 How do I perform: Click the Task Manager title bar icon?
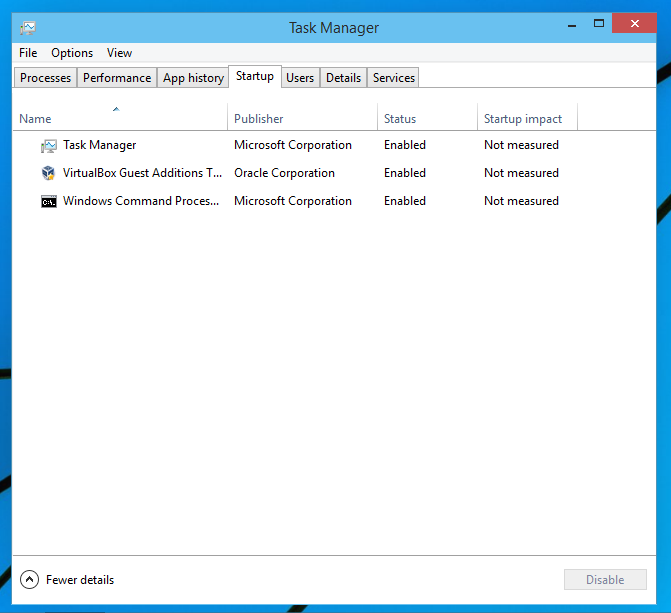click(28, 28)
